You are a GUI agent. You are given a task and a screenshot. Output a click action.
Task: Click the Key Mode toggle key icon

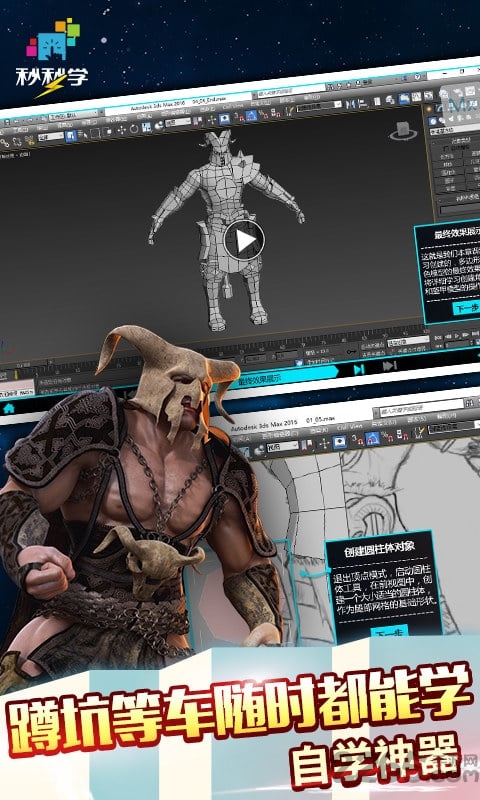350,352
